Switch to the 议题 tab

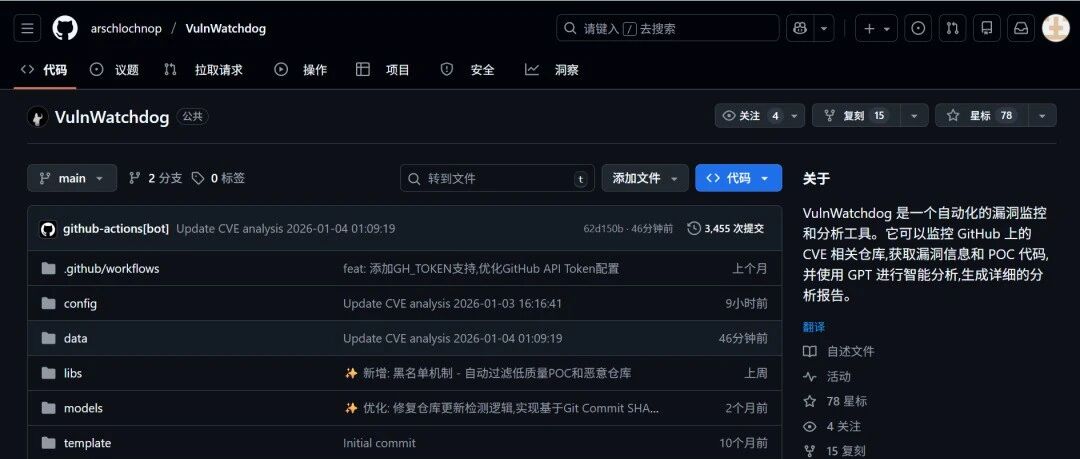(115, 70)
